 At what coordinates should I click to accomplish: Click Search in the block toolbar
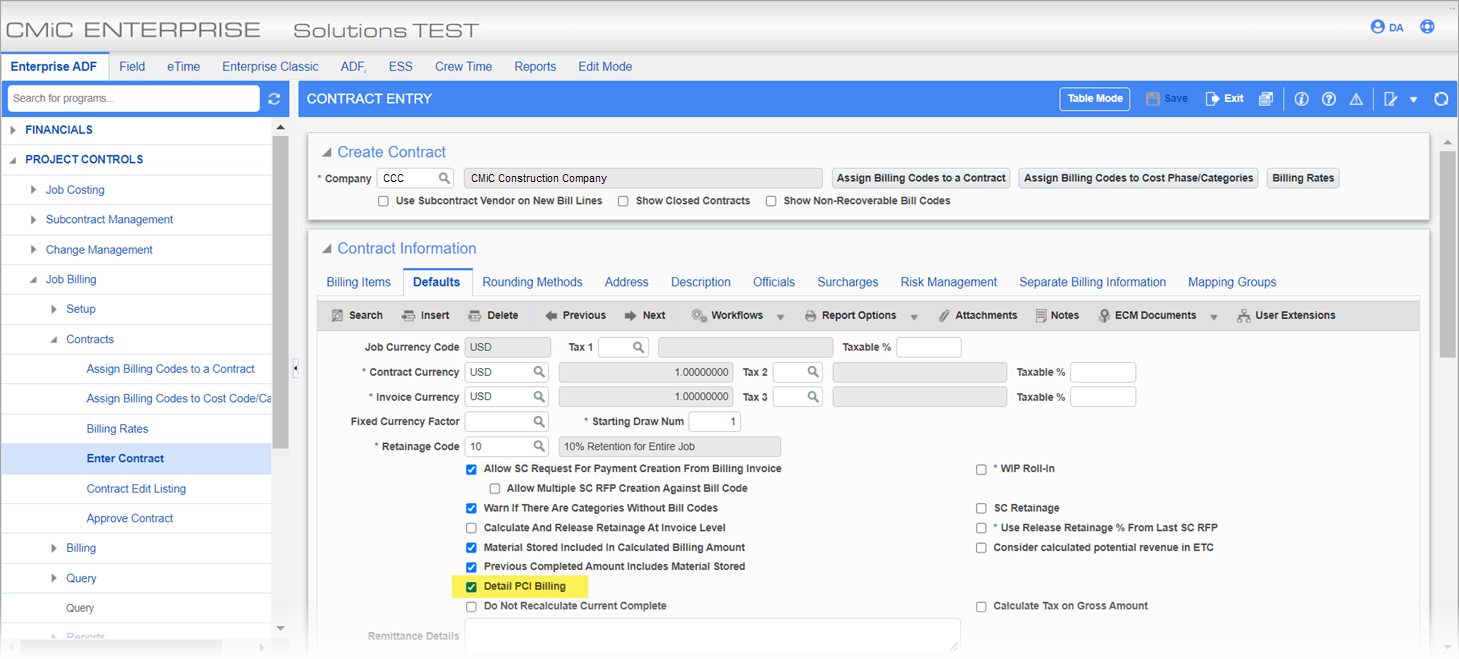(x=357, y=315)
